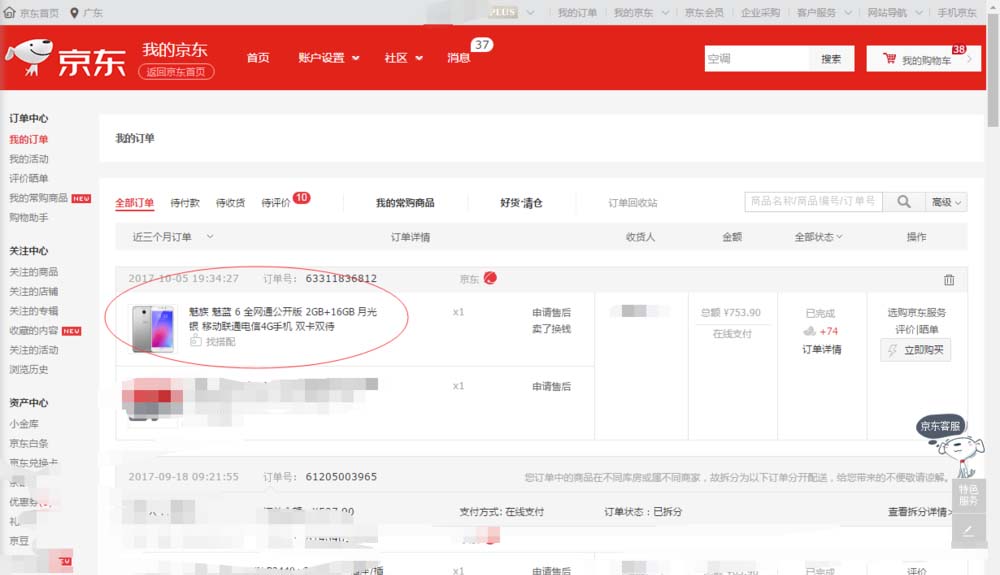Click the 找搭配 bag icon
The image size is (1000, 575).
tap(195, 341)
